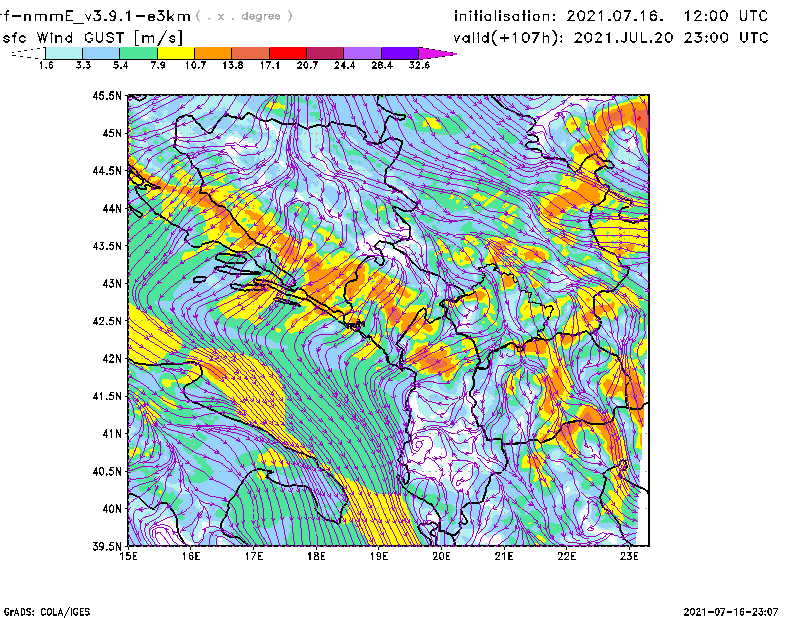
Task: Click the grey '( . x . degree )' text
Action: point(244,16)
